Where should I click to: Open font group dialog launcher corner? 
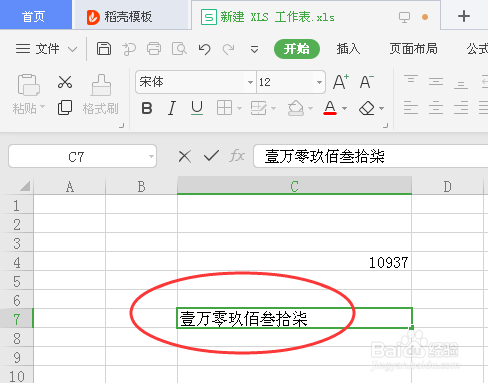pos(385,125)
